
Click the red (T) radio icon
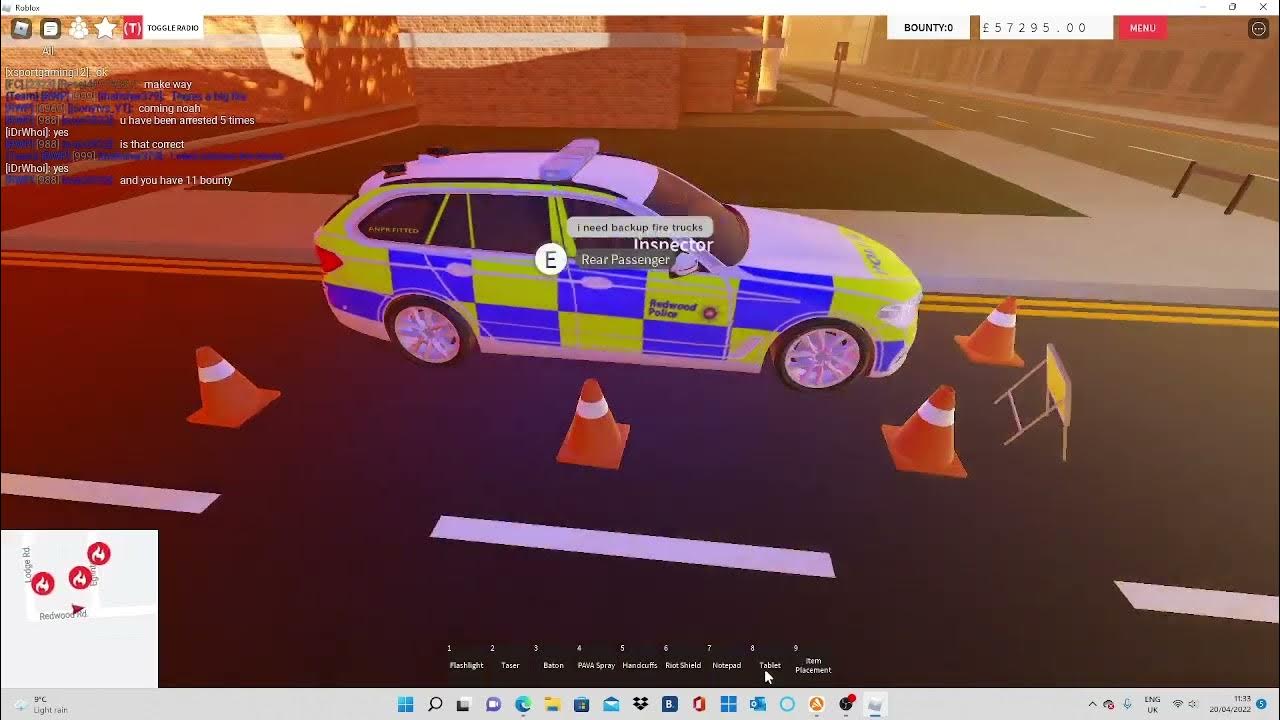tap(133, 28)
